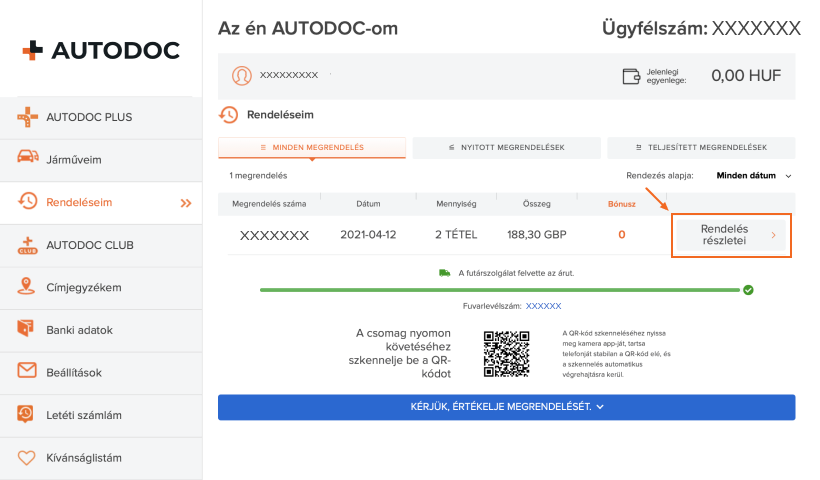820x480 pixels.
Task: Open the Rendezés alapja Minden dátum dropdown
Action: click(754, 176)
